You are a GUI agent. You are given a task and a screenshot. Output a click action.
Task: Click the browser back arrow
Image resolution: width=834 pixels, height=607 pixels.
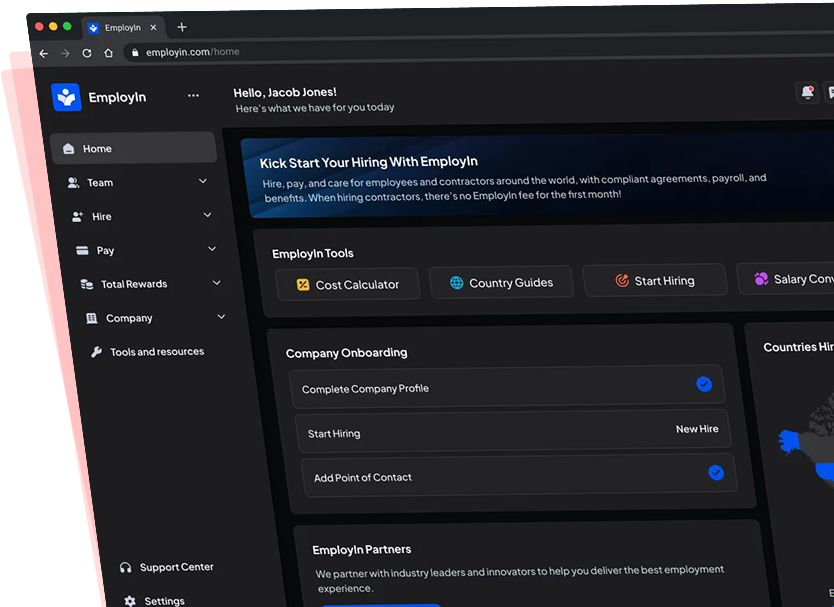tap(43, 53)
